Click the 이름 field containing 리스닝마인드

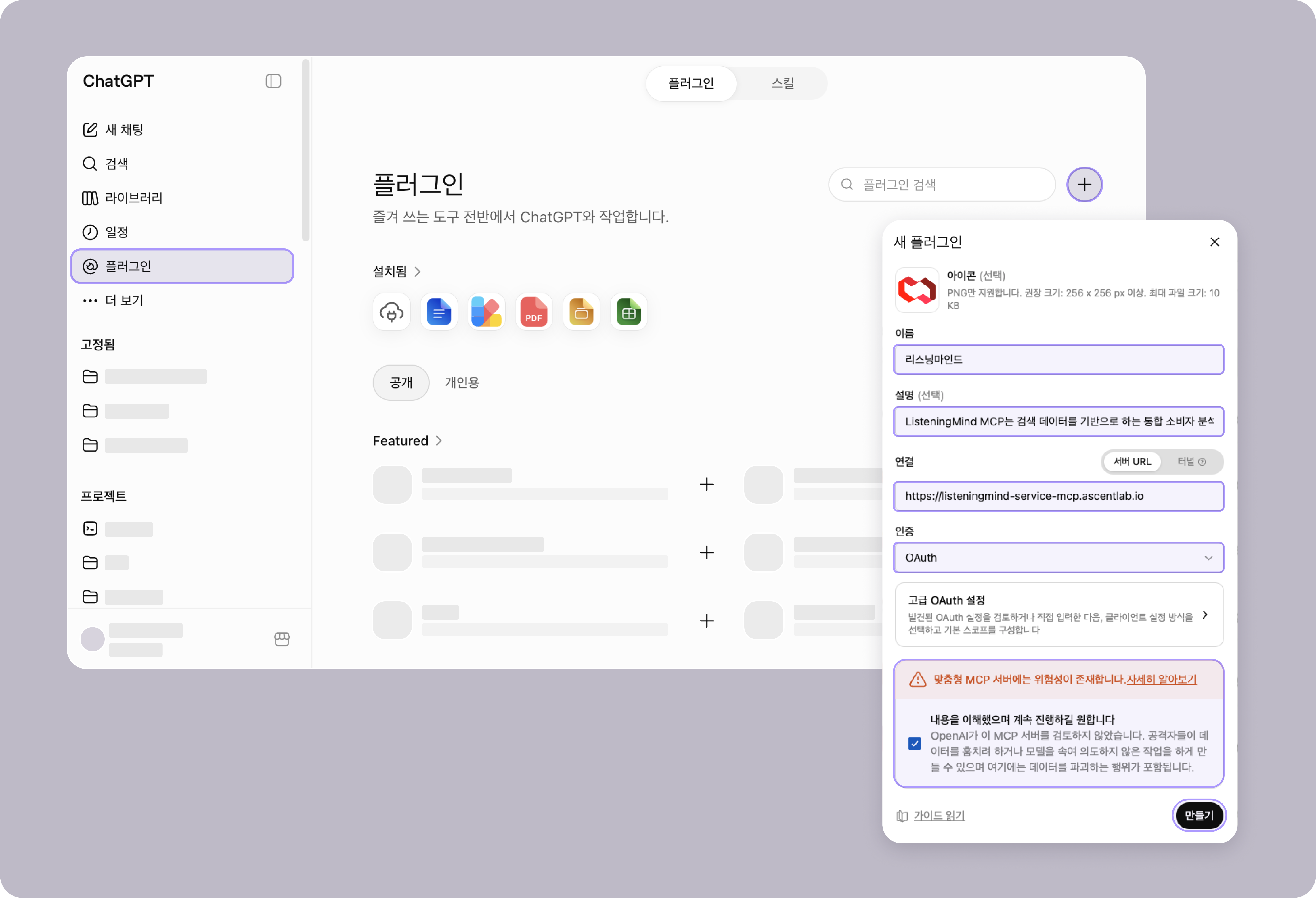[x=1058, y=359]
